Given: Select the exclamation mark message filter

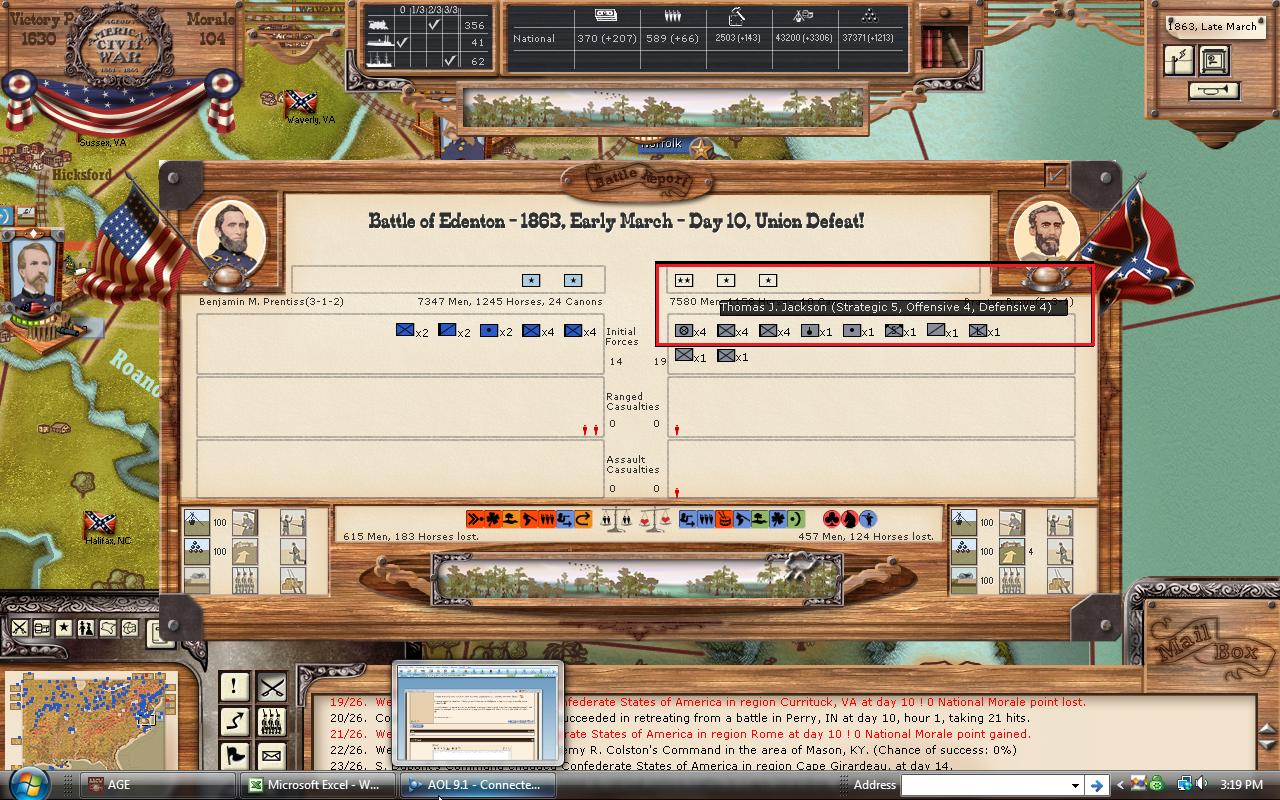Looking at the screenshot, I should [x=234, y=687].
